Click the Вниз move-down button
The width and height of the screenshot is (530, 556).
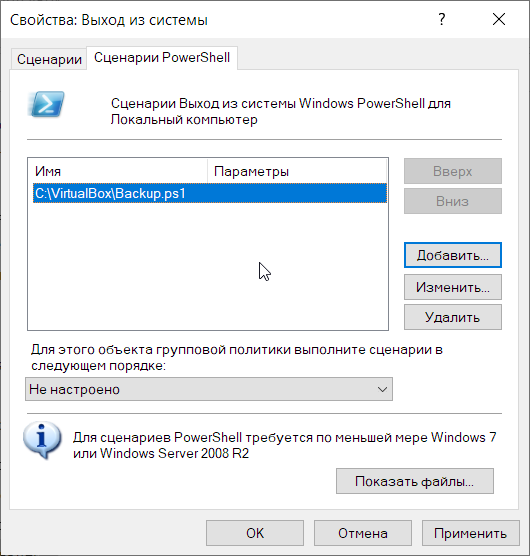click(x=453, y=201)
